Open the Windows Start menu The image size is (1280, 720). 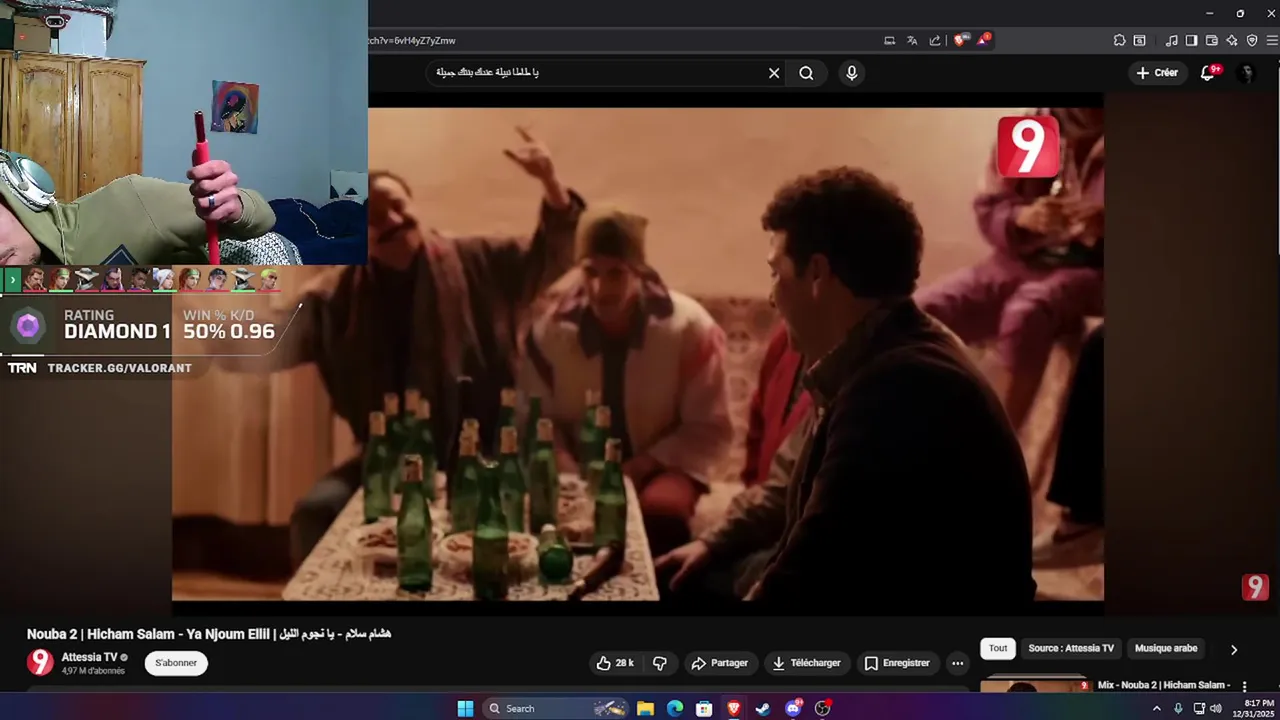coord(465,708)
